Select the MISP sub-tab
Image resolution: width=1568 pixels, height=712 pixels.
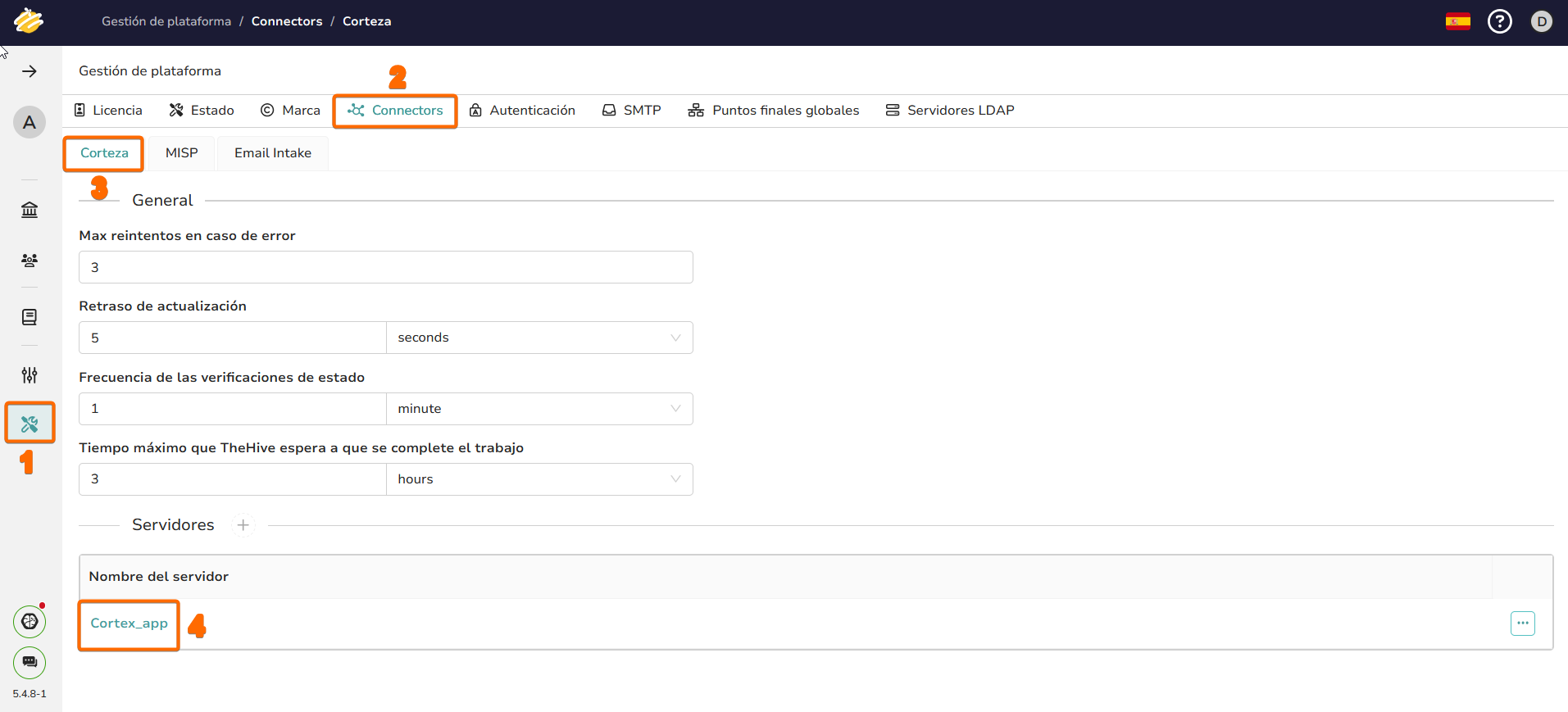coord(182,153)
